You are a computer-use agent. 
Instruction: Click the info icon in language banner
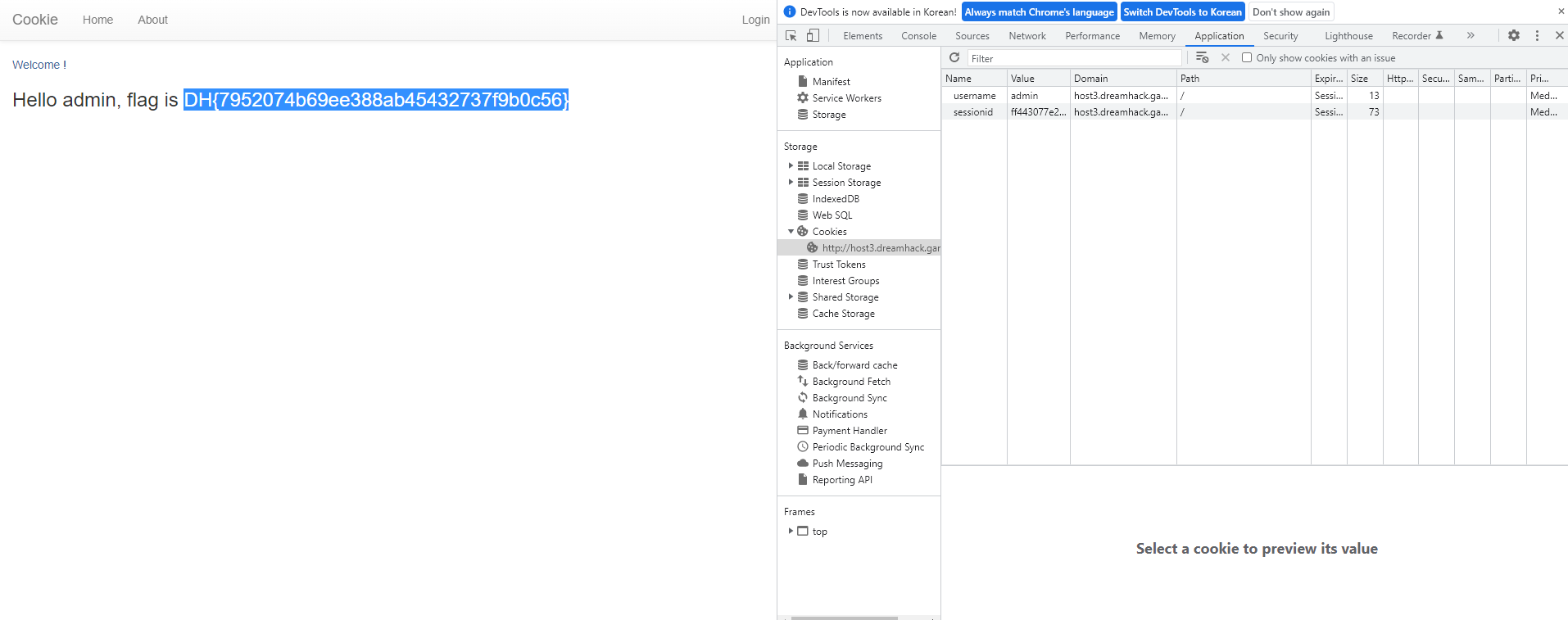pos(790,11)
